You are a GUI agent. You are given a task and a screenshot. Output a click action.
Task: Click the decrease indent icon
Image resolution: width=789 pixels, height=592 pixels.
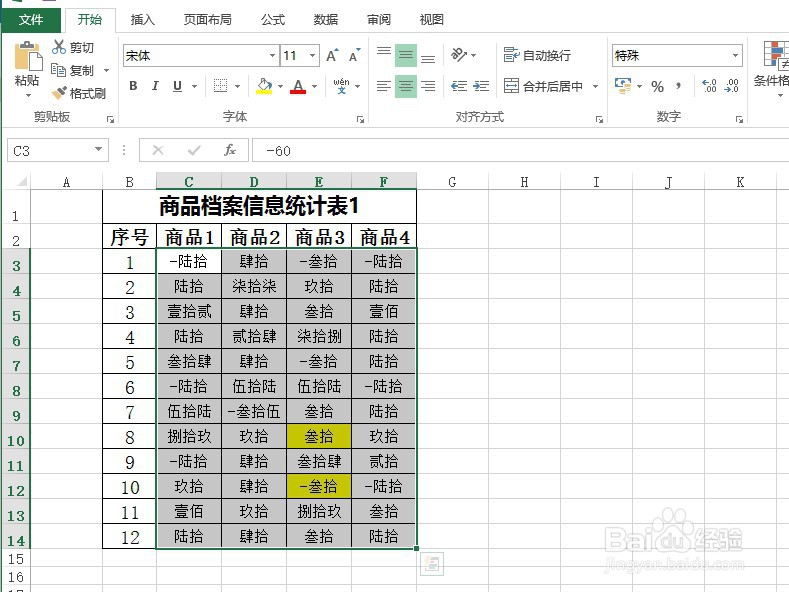[458, 86]
